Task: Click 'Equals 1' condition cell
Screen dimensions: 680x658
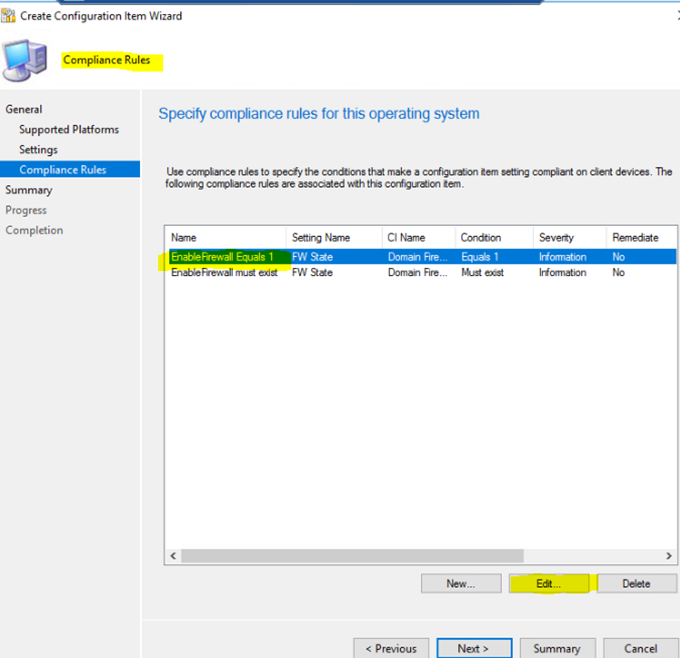Action: coord(480,257)
